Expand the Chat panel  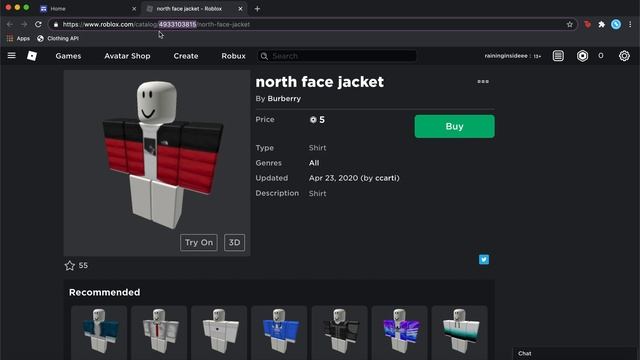(x=575, y=353)
